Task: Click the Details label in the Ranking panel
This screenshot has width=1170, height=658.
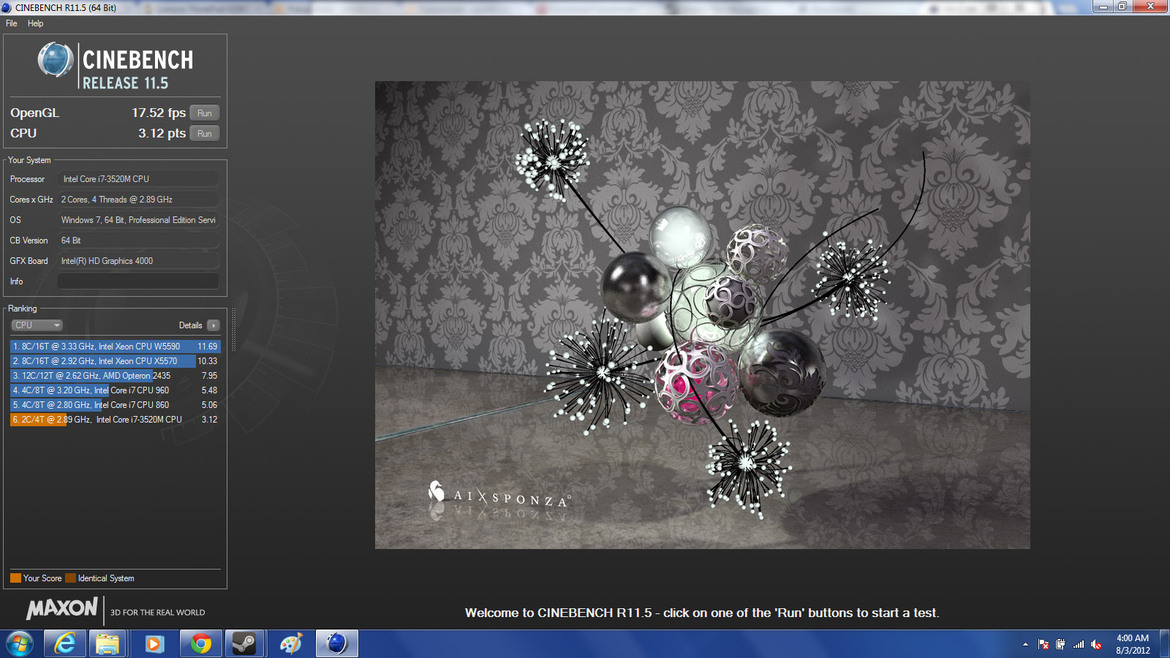Action: (x=190, y=325)
